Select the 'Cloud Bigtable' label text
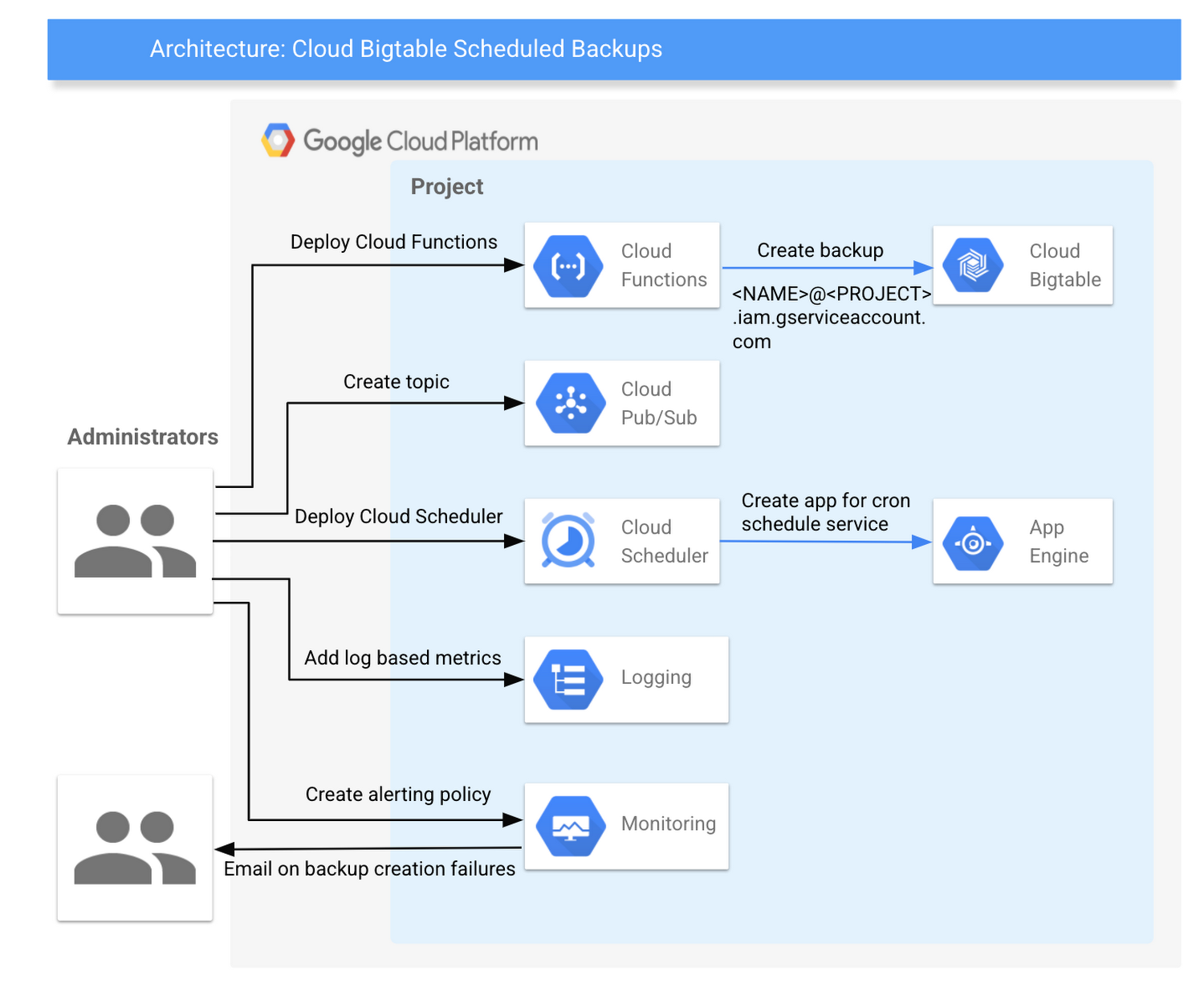This screenshot has width=1204, height=996. [x=1065, y=265]
